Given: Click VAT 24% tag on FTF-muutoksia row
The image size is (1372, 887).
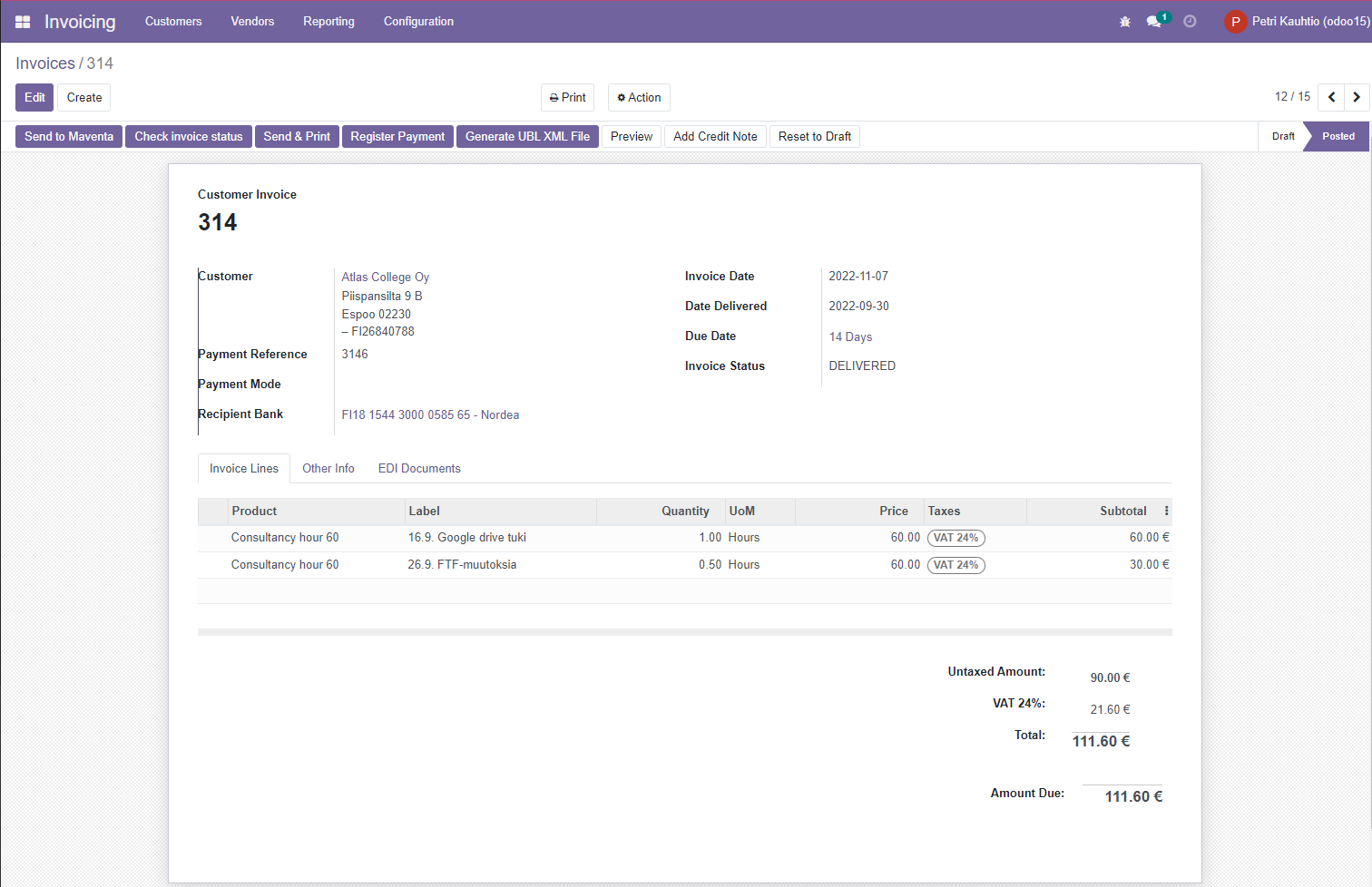Looking at the screenshot, I should (956, 565).
